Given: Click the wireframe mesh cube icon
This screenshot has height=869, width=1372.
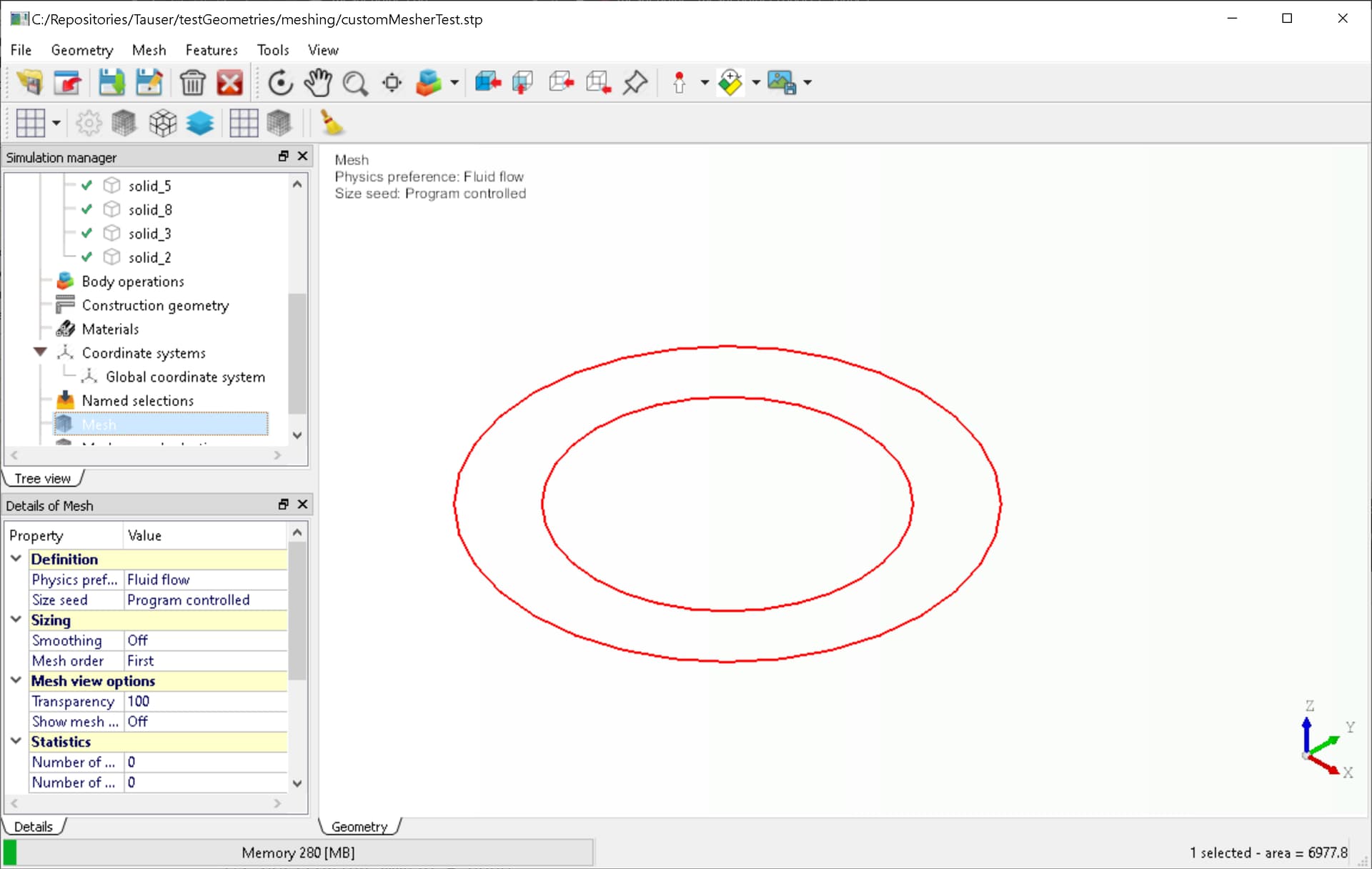Looking at the screenshot, I should [162, 123].
